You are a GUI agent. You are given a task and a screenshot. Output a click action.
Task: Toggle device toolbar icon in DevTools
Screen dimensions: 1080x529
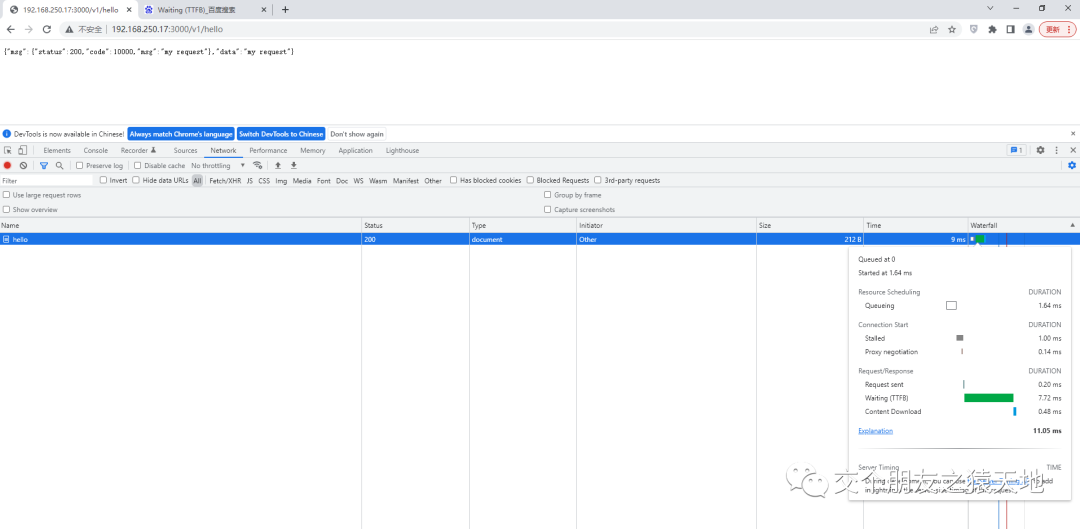click(23, 150)
